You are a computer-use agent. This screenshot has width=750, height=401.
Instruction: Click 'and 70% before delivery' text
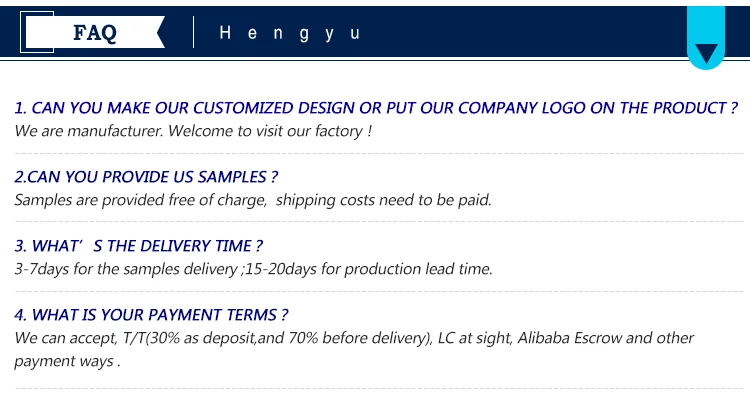coord(344,338)
